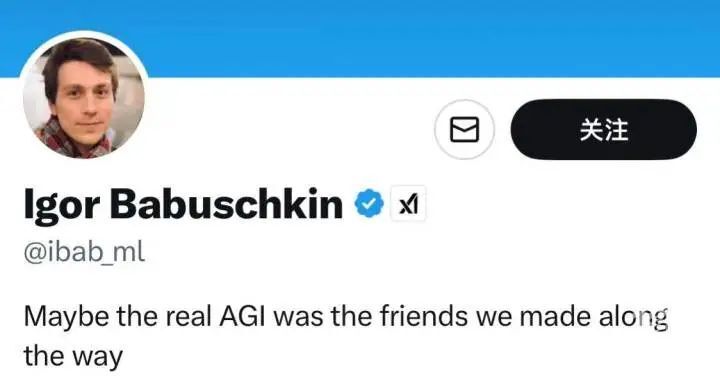The image size is (720, 384).
Task: Open the circular profile photo
Action: tap(84, 97)
